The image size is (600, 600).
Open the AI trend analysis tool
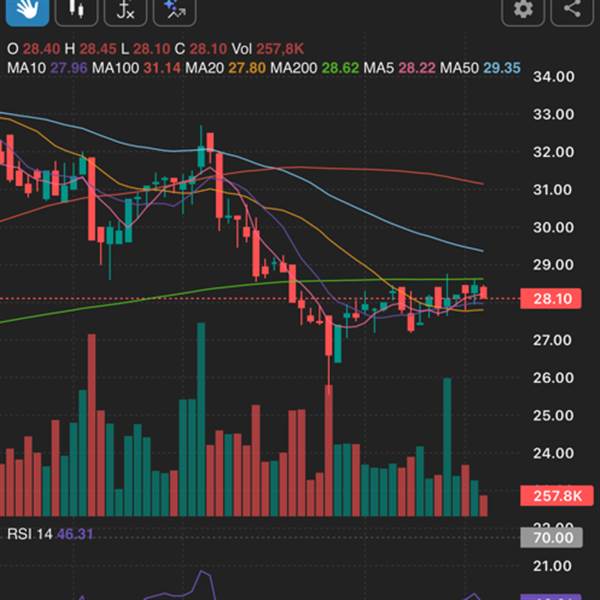[x=175, y=11]
